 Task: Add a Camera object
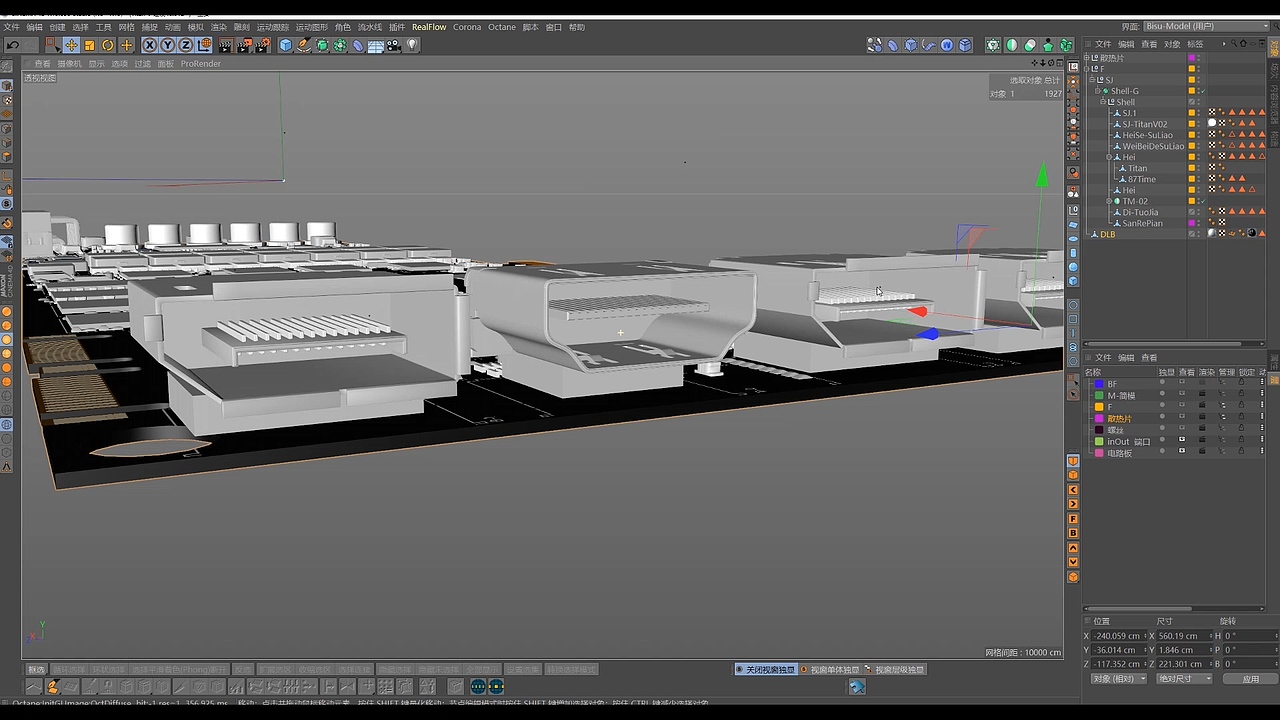click(x=394, y=45)
